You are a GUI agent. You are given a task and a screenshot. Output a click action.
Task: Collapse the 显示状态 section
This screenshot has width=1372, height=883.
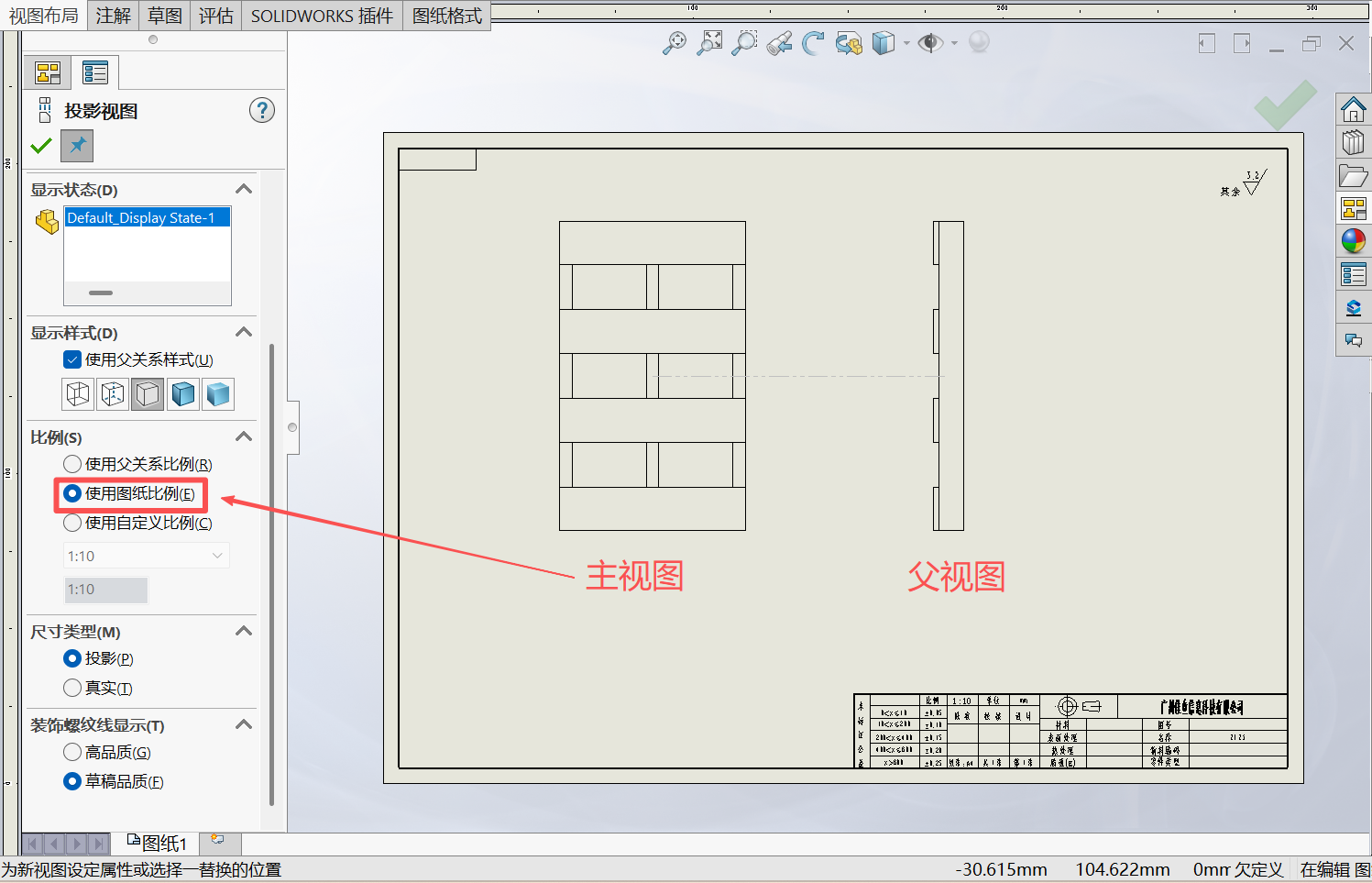tap(244, 189)
